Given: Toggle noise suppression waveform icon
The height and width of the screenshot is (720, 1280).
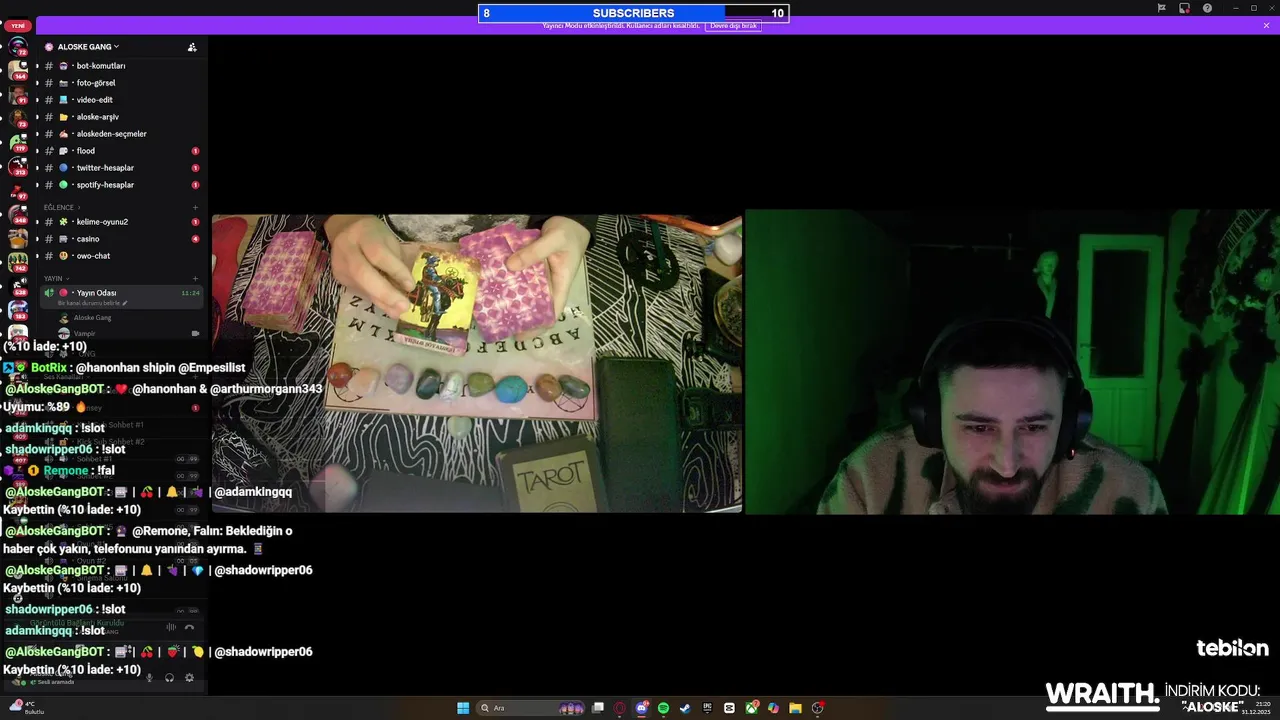Looking at the screenshot, I should 171,628.
